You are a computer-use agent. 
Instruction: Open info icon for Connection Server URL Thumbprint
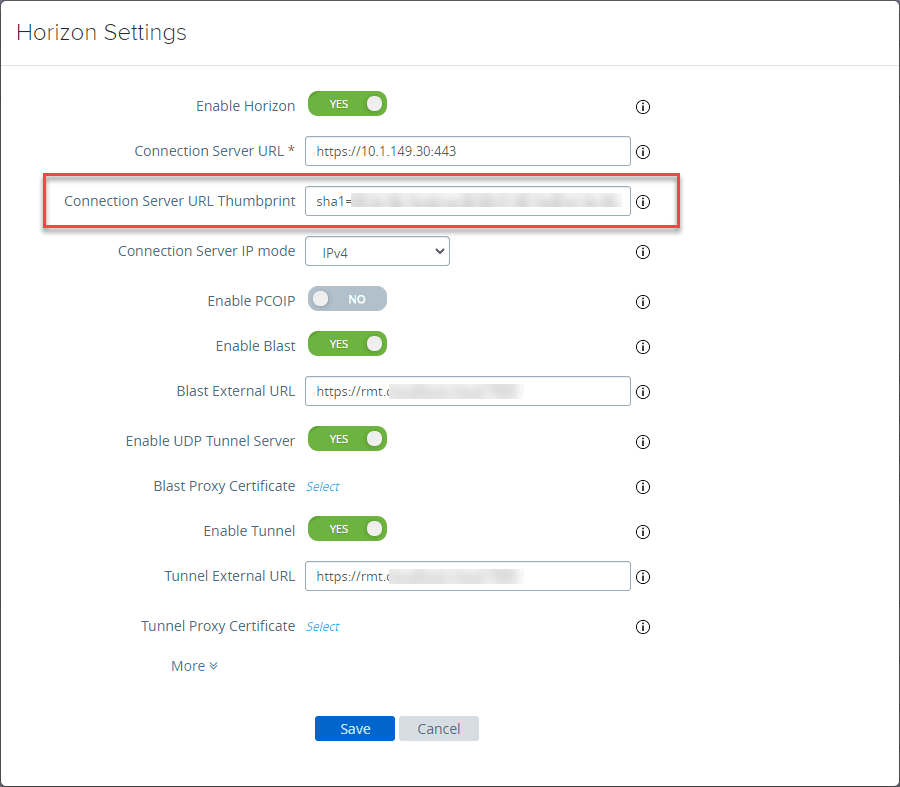(643, 202)
